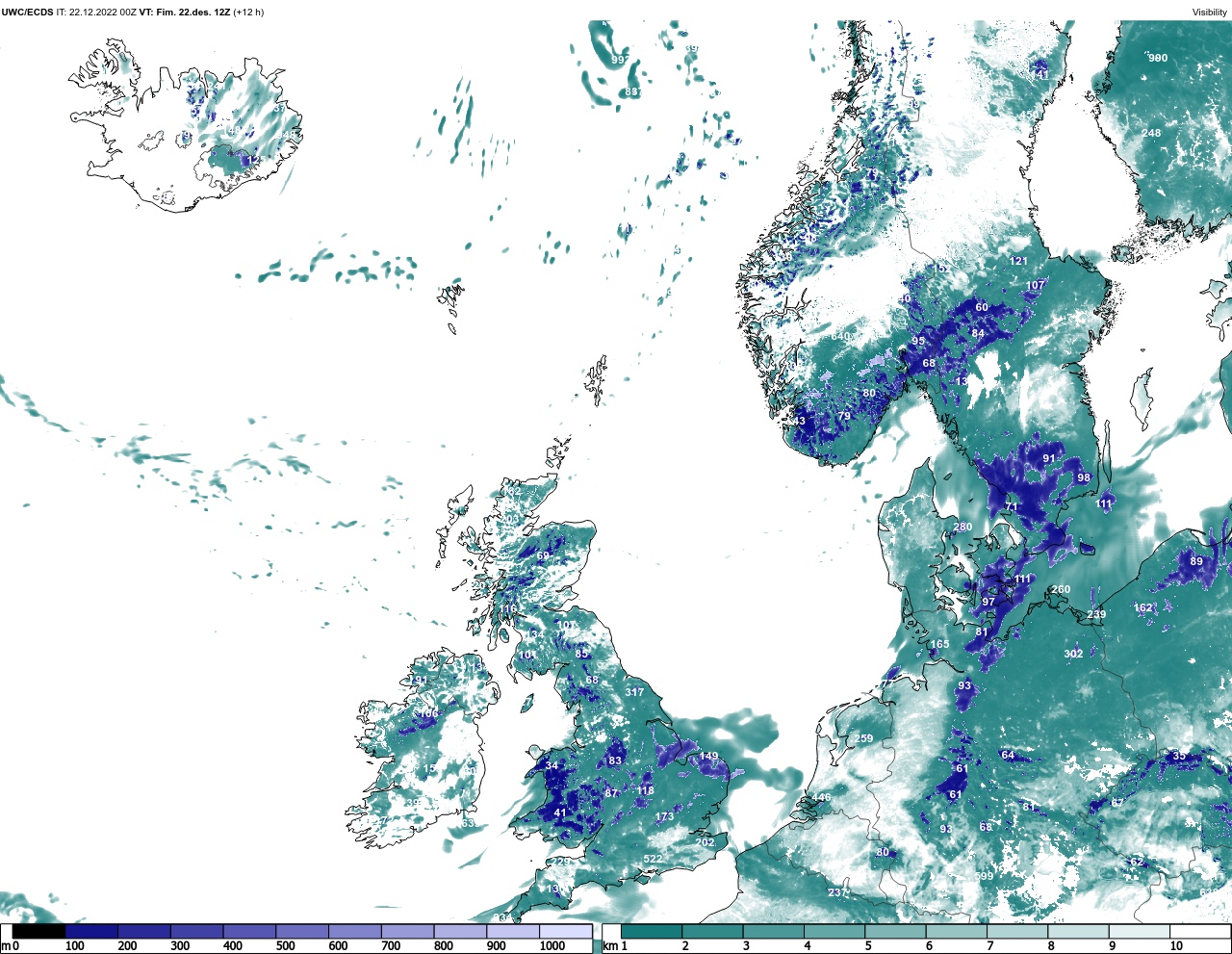1232x954 pixels.
Task: Click the '(+12 h)' forecast offset text
Action: (248, 13)
